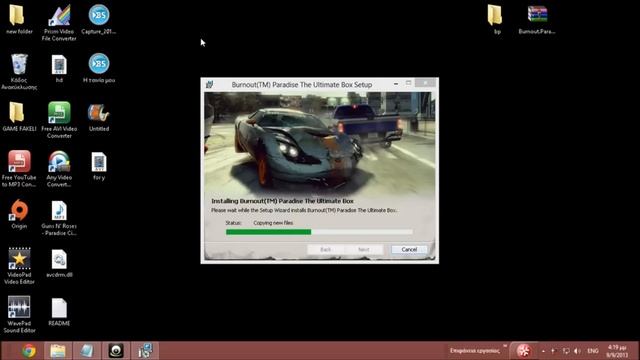This screenshot has width=640, height=360.
Task: Click the 'Επιφάνεια εργασίας' desktop toolbar label
Action: [474, 351]
